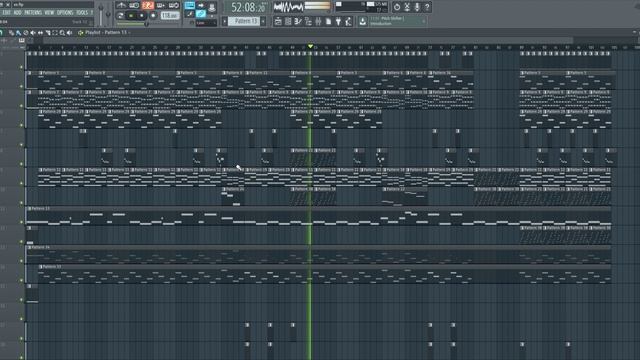The image size is (640, 360).
Task: Toggle wait for input before recording
Action: click(134, 5)
